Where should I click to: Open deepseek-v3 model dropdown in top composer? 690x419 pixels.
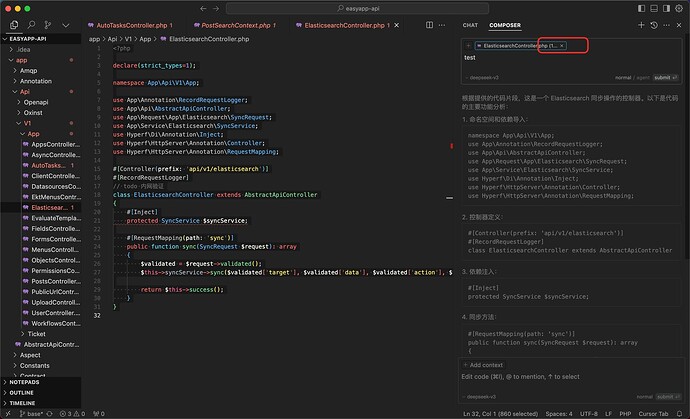(x=482, y=77)
